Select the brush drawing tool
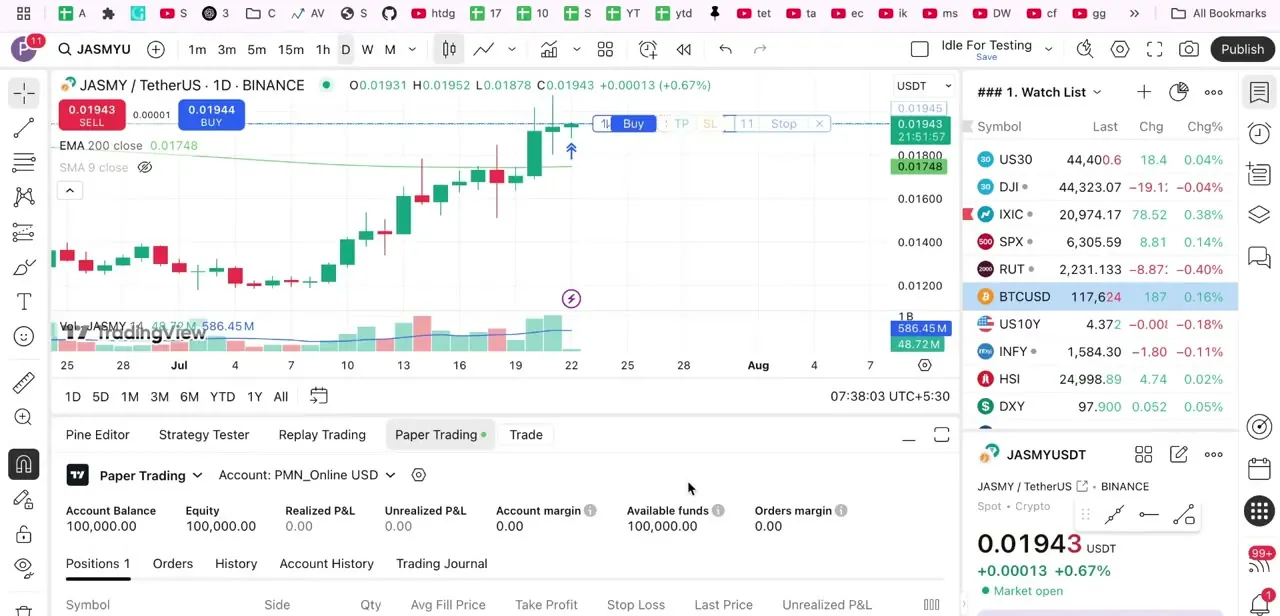 point(24,267)
